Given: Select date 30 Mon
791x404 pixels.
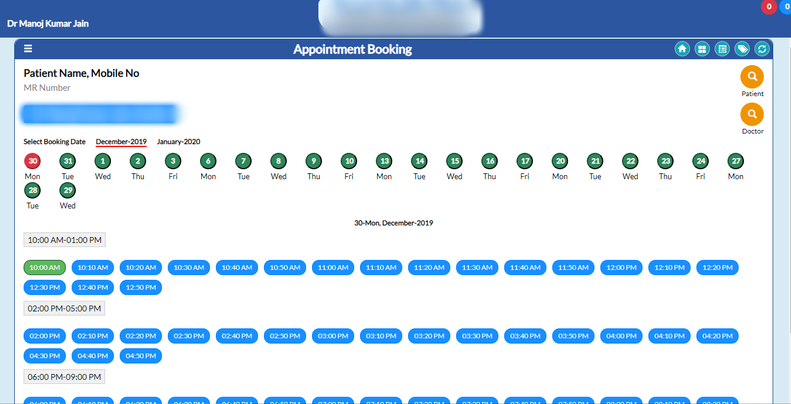Looking at the screenshot, I should coord(33,161).
